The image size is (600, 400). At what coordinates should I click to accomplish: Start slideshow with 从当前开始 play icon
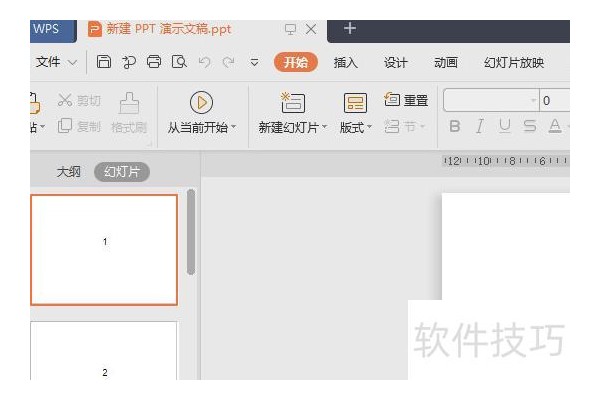coord(201,103)
